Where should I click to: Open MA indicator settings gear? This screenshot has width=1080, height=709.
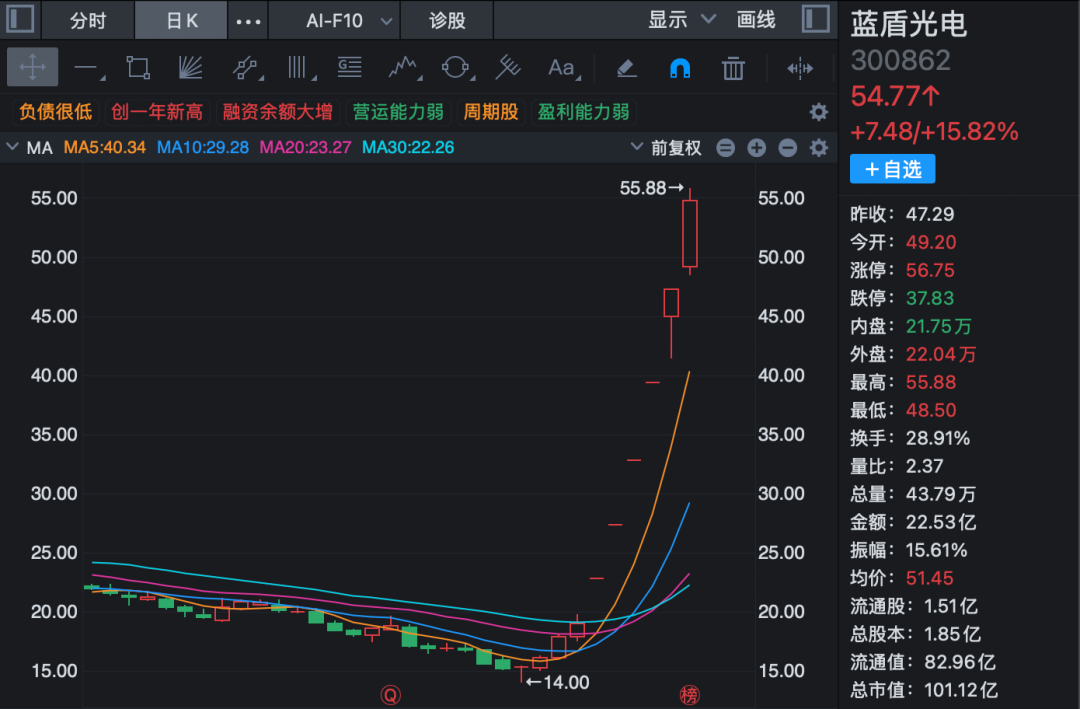pos(818,147)
